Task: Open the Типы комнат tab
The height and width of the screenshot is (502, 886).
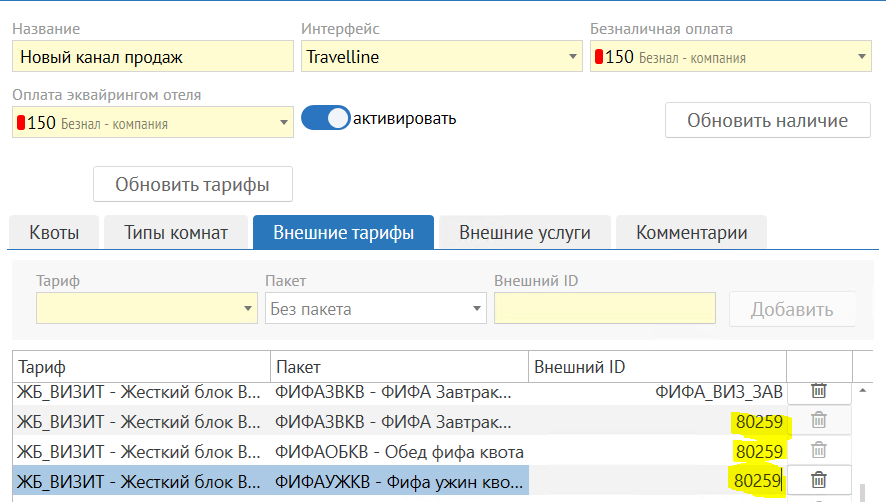Action: click(x=176, y=233)
